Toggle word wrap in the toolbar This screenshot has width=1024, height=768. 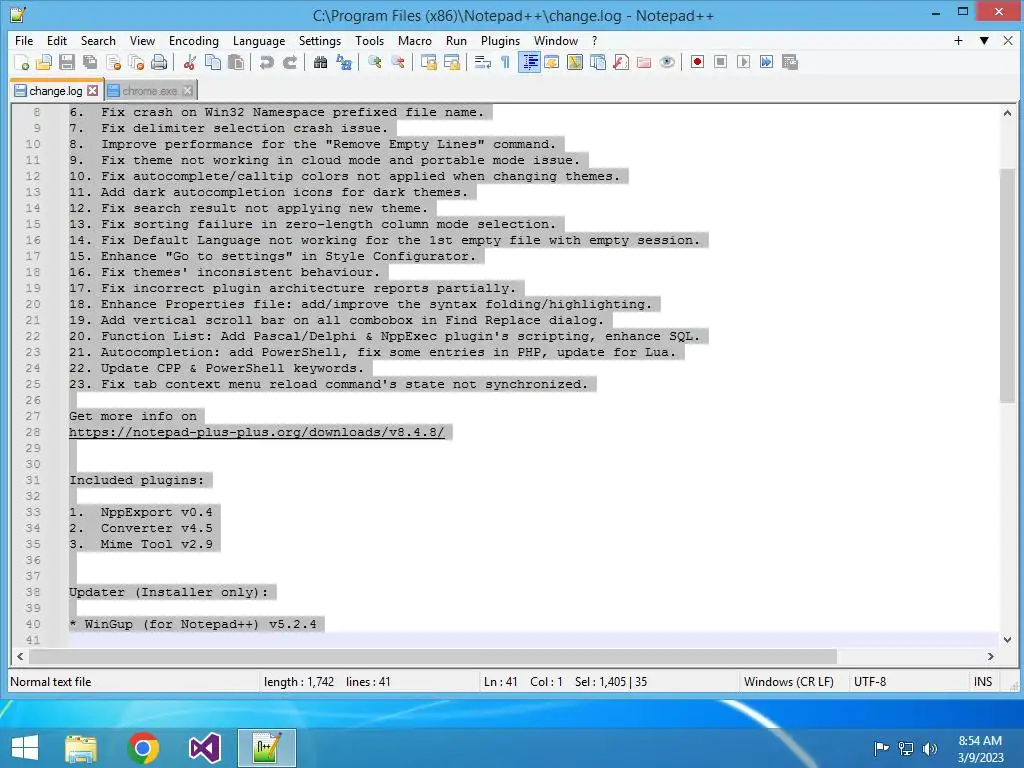(482, 62)
